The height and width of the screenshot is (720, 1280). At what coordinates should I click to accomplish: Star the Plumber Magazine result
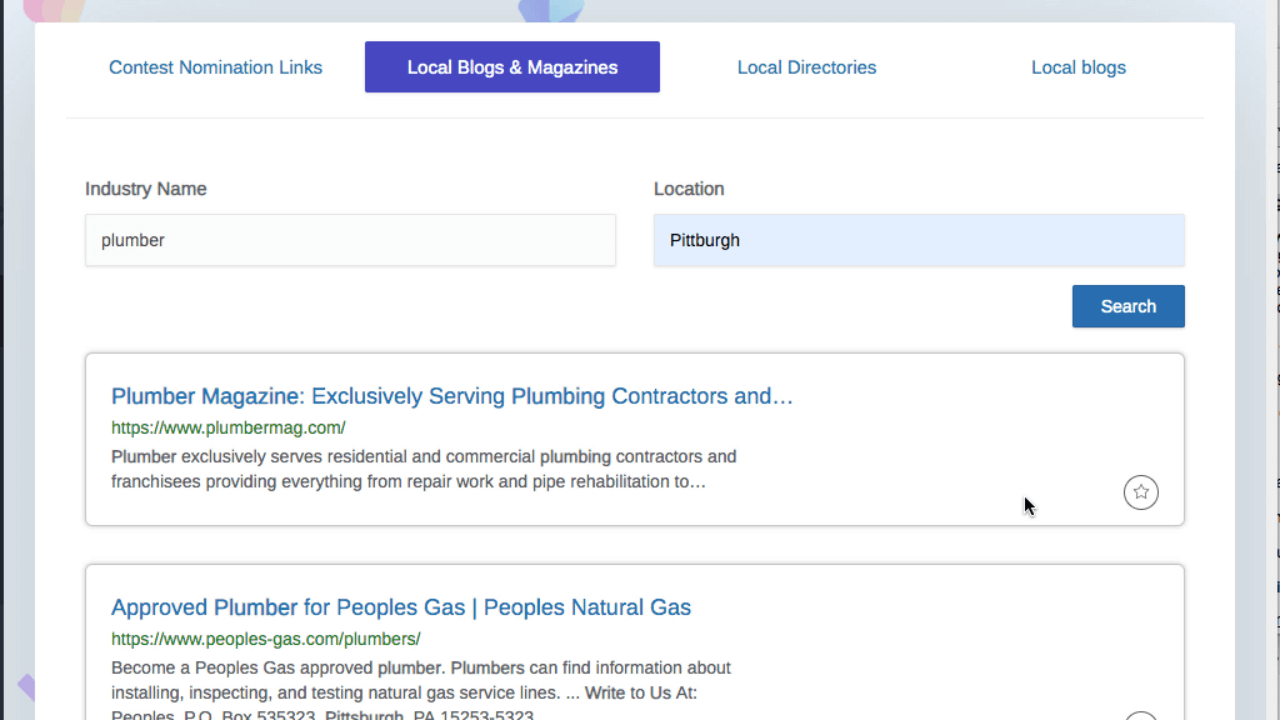[x=1141, y=492]
